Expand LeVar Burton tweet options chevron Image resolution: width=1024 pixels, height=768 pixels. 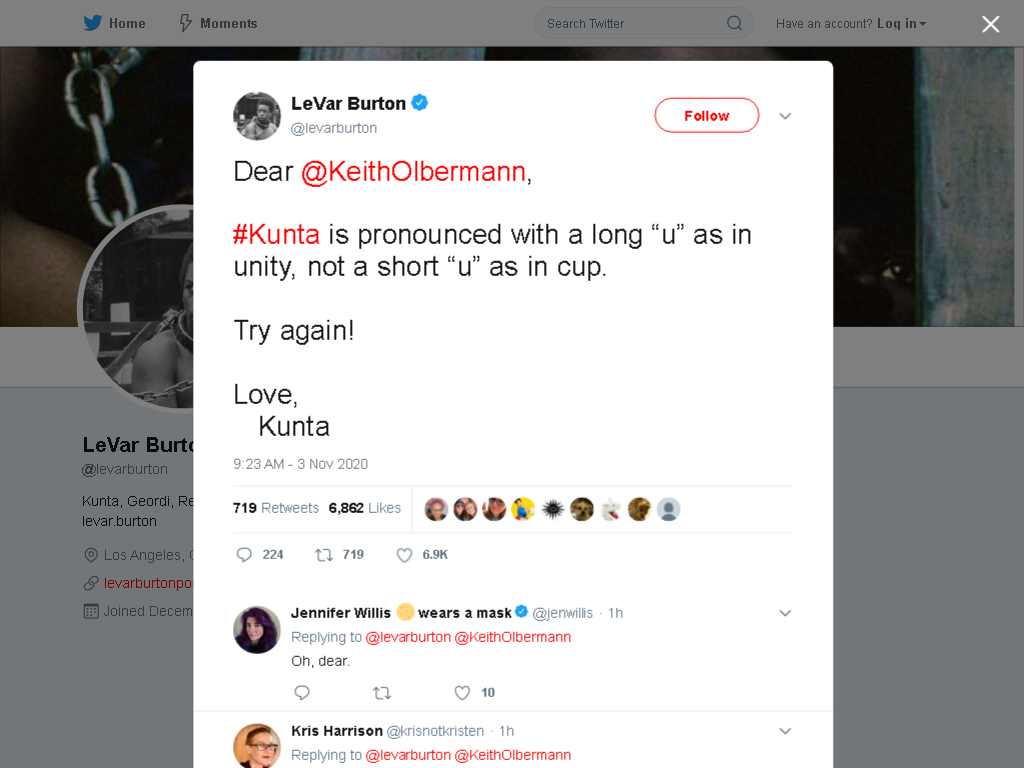[x=785, y=116]
